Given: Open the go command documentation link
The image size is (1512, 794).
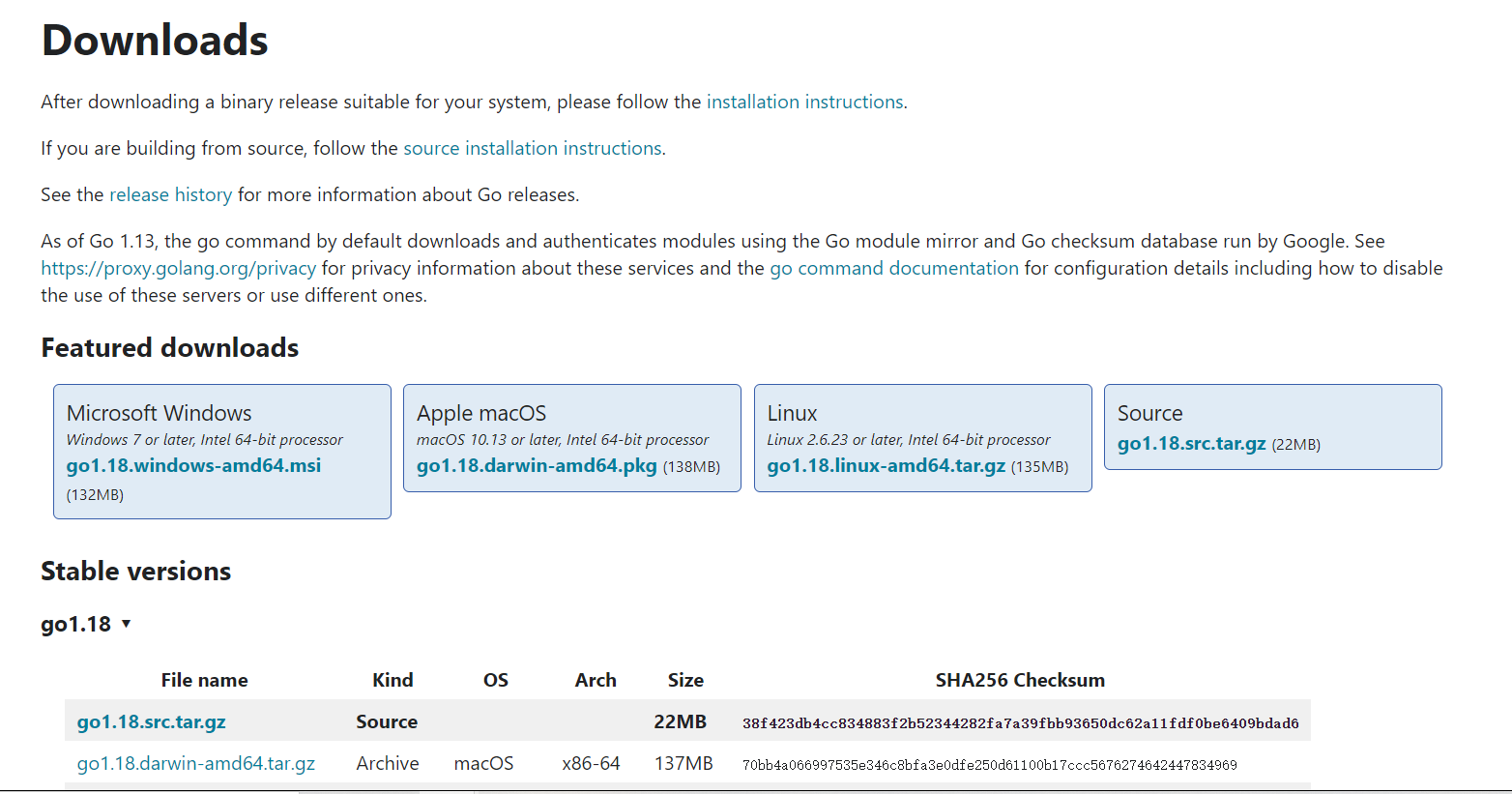Looking at the screenshot, I should (x=893, y=269).
